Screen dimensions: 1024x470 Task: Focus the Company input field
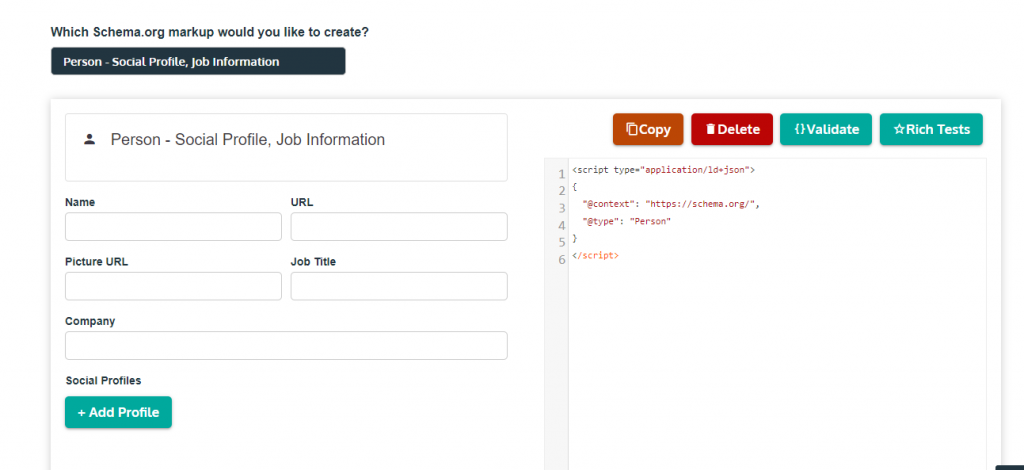point(286,345)
